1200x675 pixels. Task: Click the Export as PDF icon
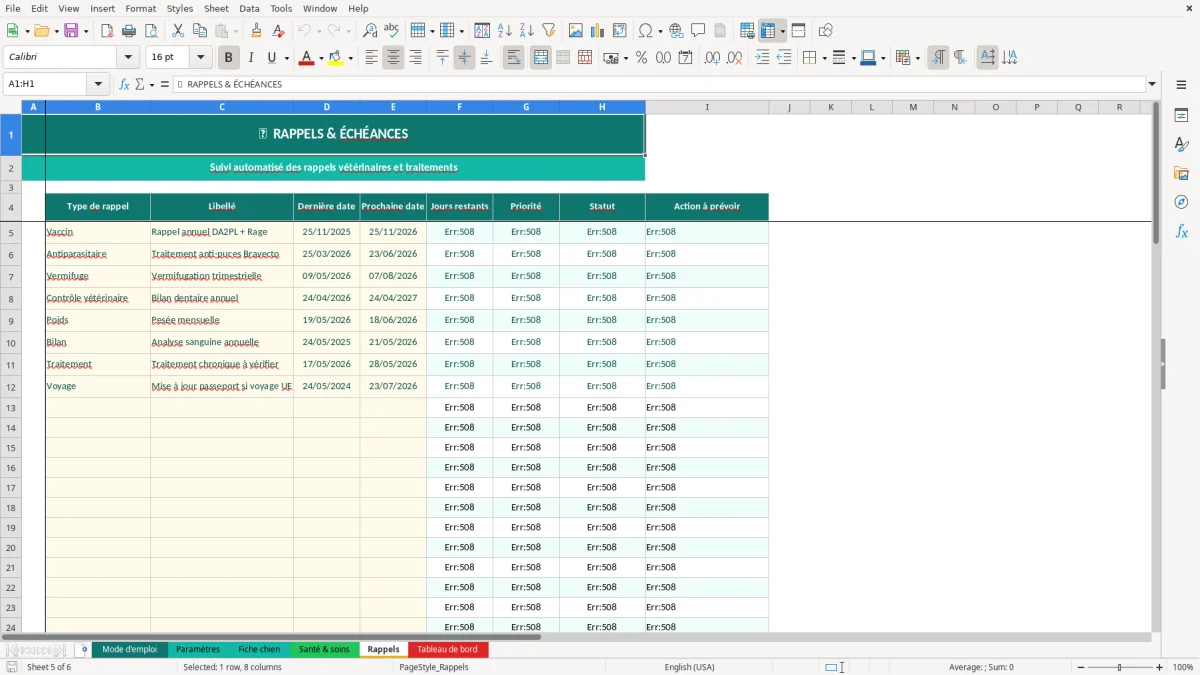(x=107, y=31)
